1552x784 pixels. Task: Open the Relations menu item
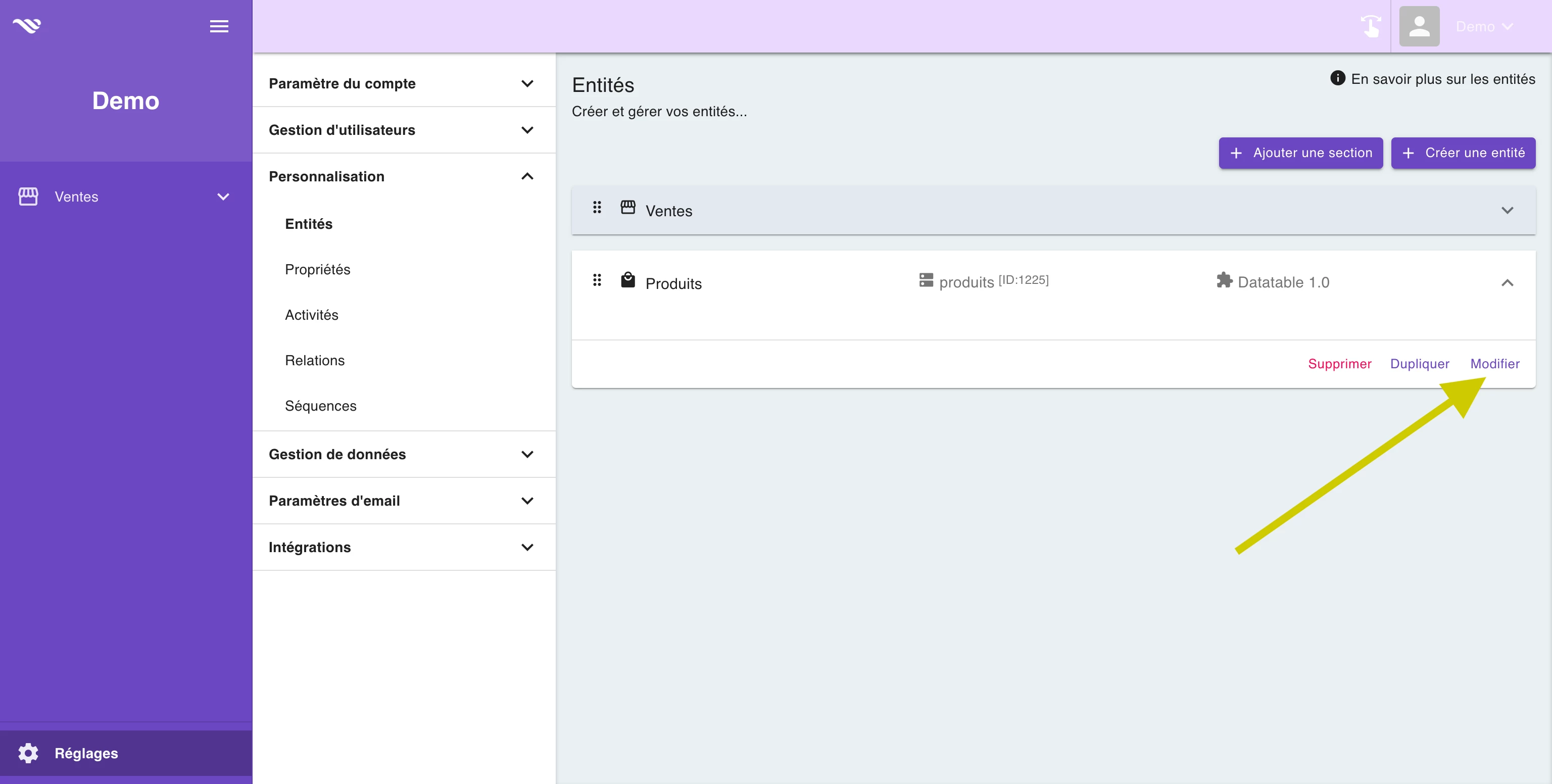(x=315, y=360)
